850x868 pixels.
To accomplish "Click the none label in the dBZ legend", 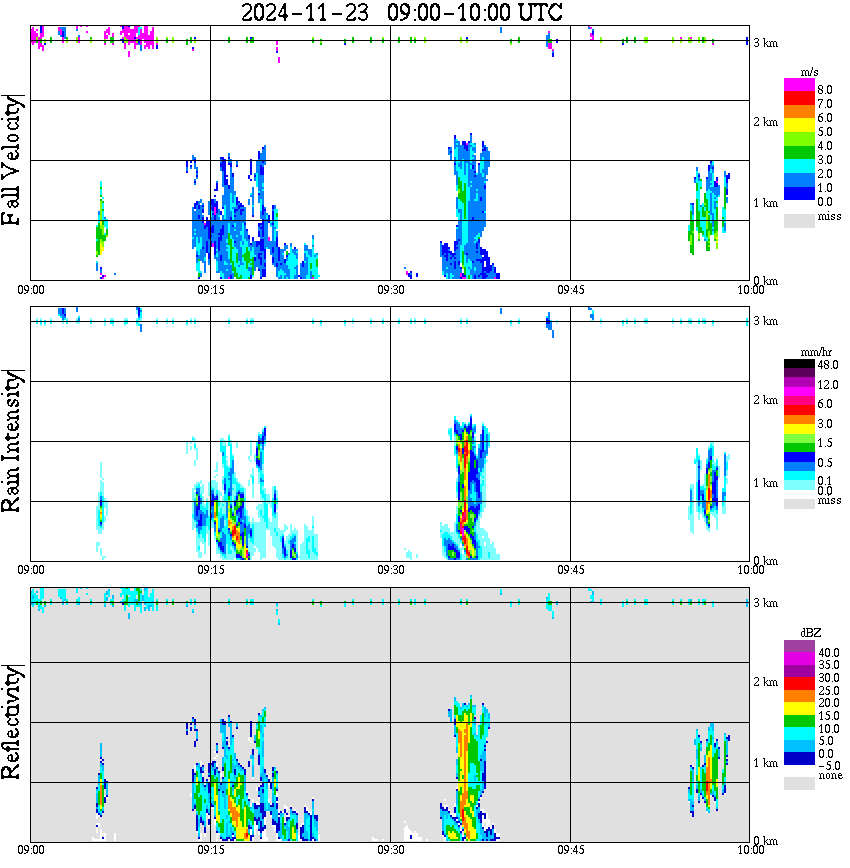I will [830, 776].
